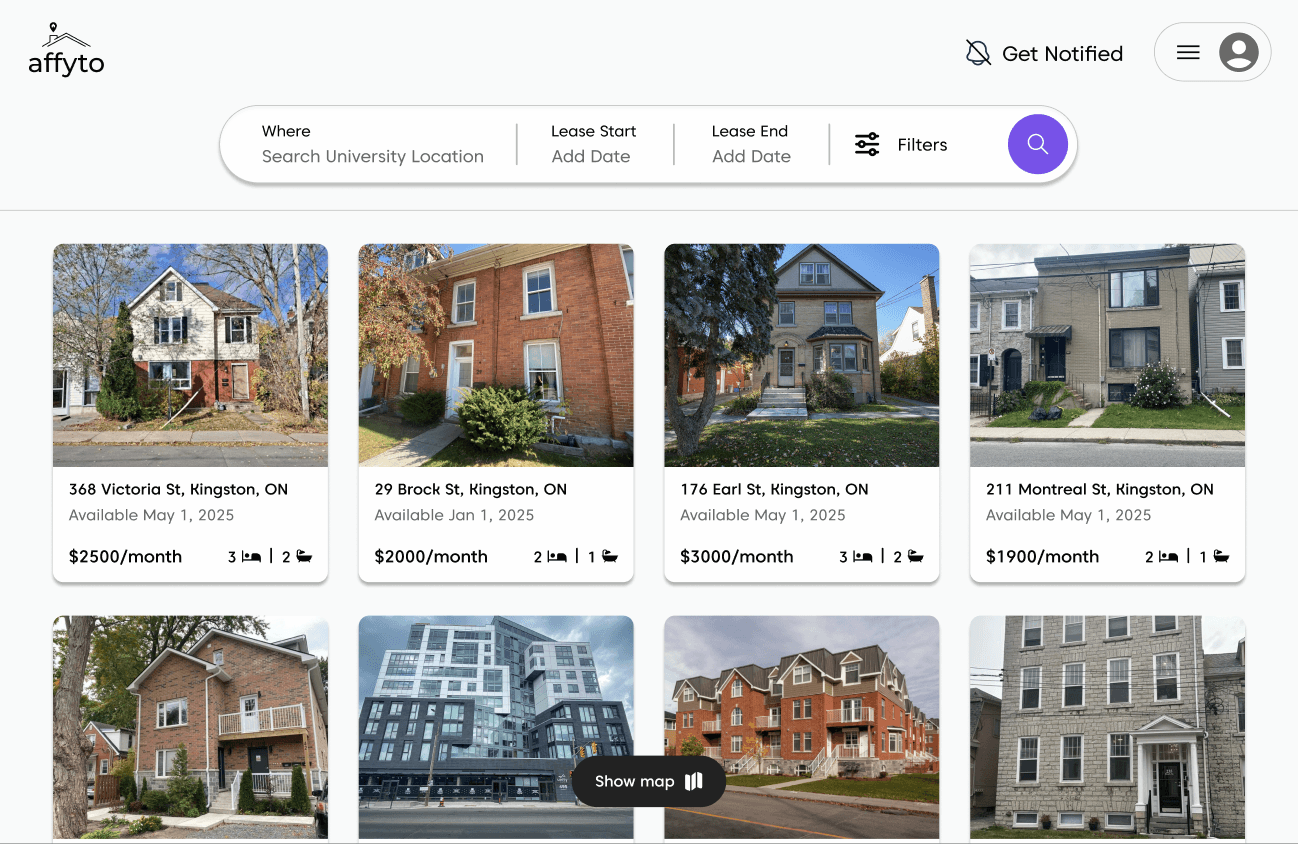1298x844 pixels.
Task: Click the filters slider icon
Action: [x=867, y=144]
